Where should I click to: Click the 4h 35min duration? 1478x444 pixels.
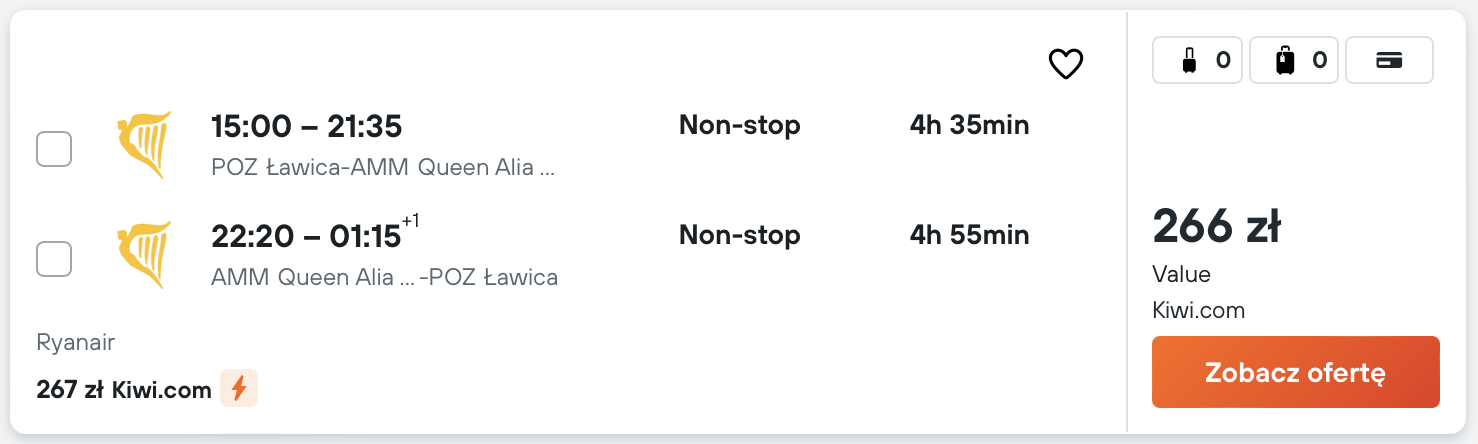click(x=969, y=125)
